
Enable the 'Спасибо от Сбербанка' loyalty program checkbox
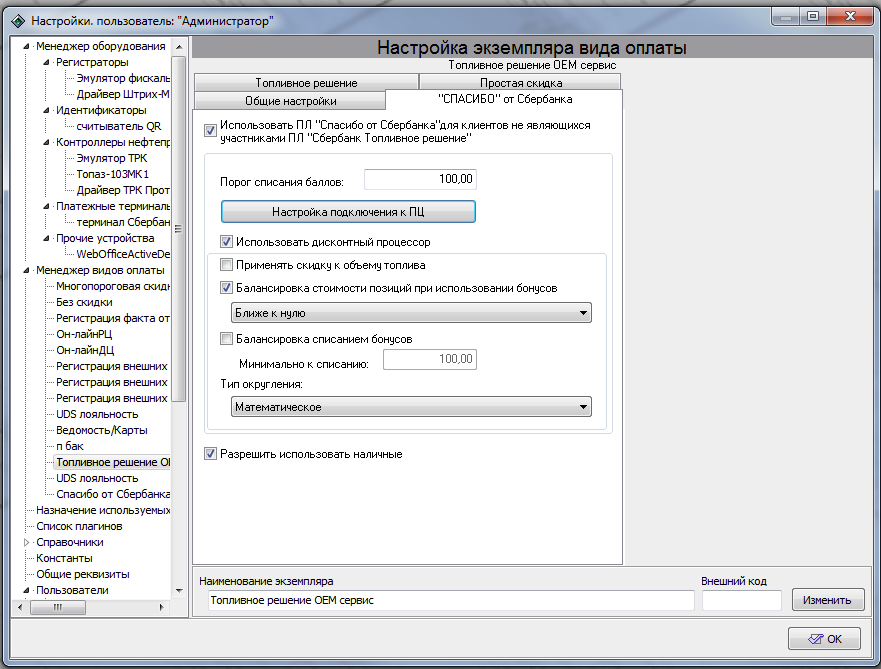[x=210, y=131]
